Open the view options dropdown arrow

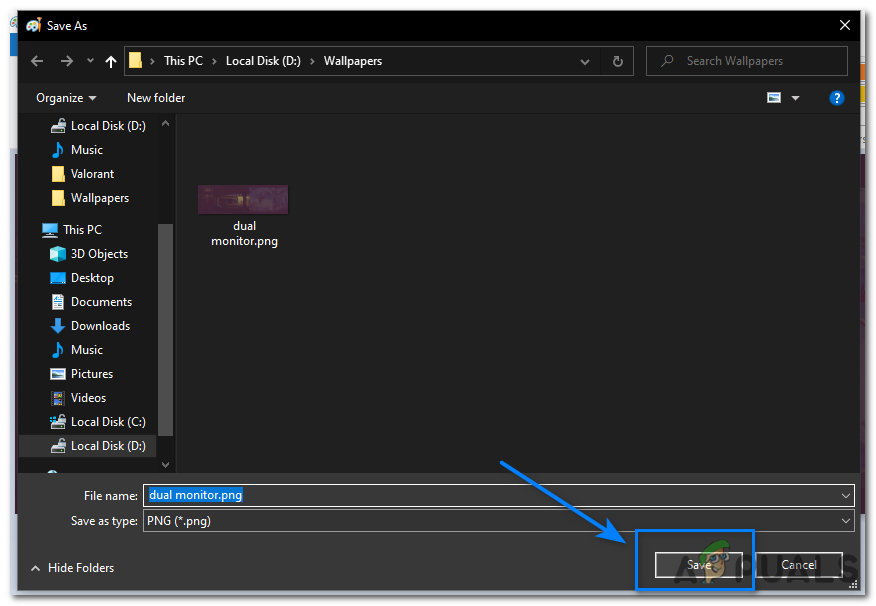click(x=796, y=98)
